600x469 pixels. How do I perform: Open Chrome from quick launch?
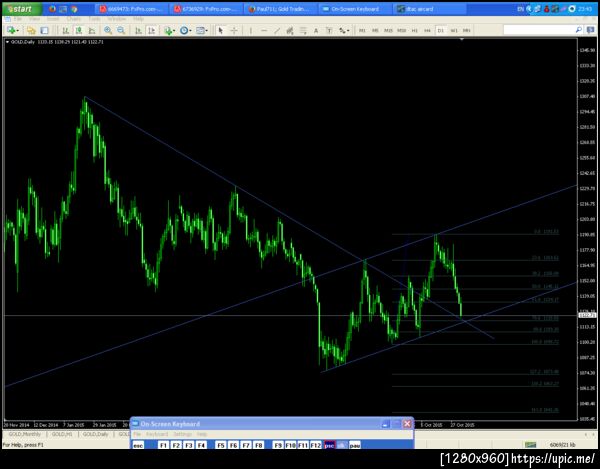[x=74, y=9]
